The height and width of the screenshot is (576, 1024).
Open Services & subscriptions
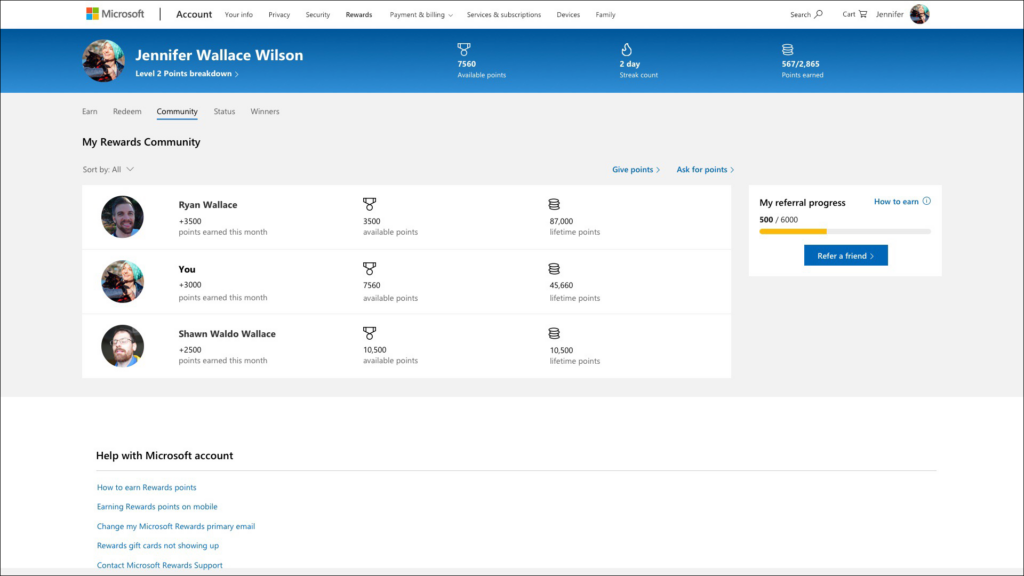(504, 14)
